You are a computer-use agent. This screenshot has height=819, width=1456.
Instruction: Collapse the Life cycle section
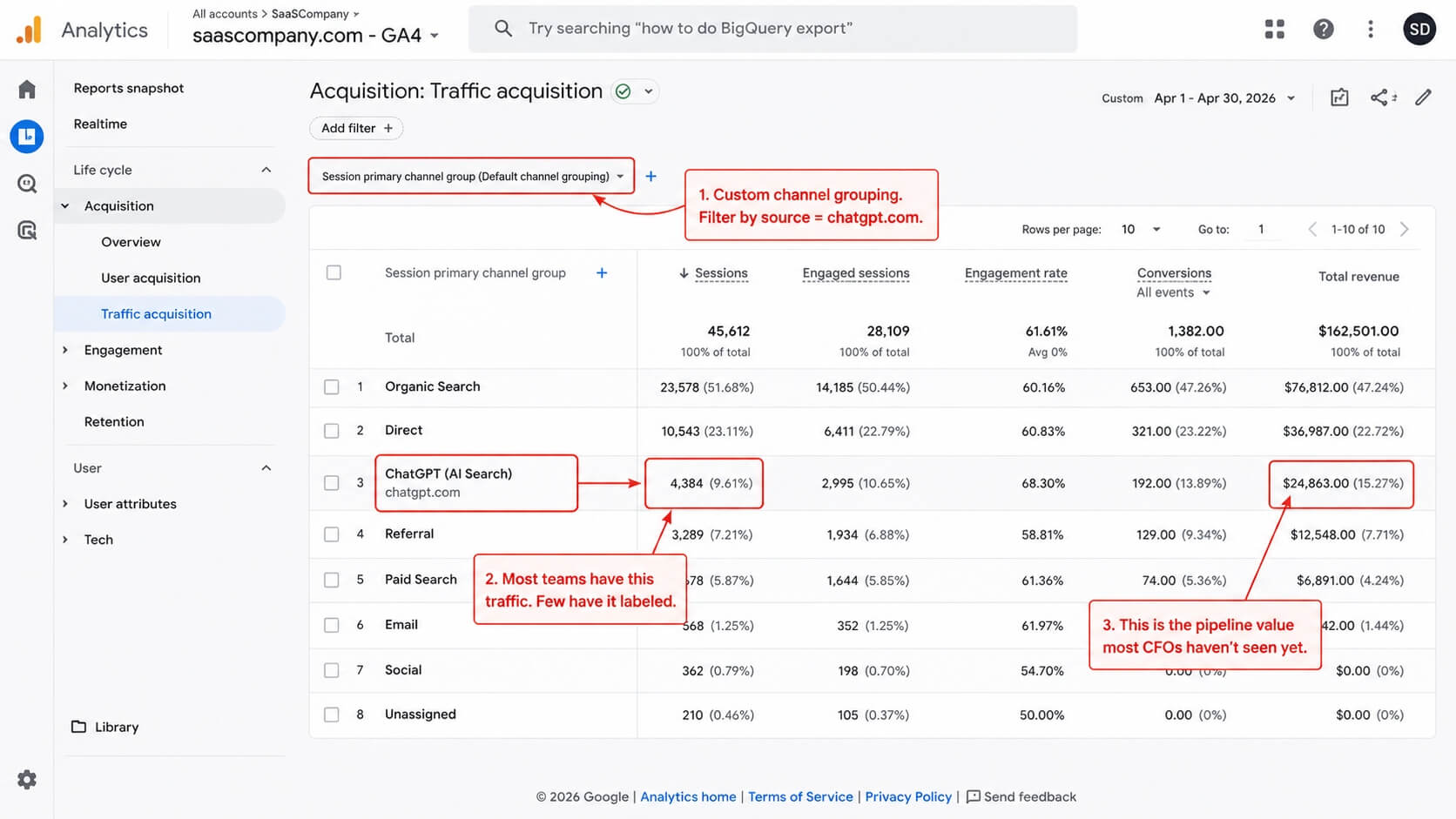(266, 170)
